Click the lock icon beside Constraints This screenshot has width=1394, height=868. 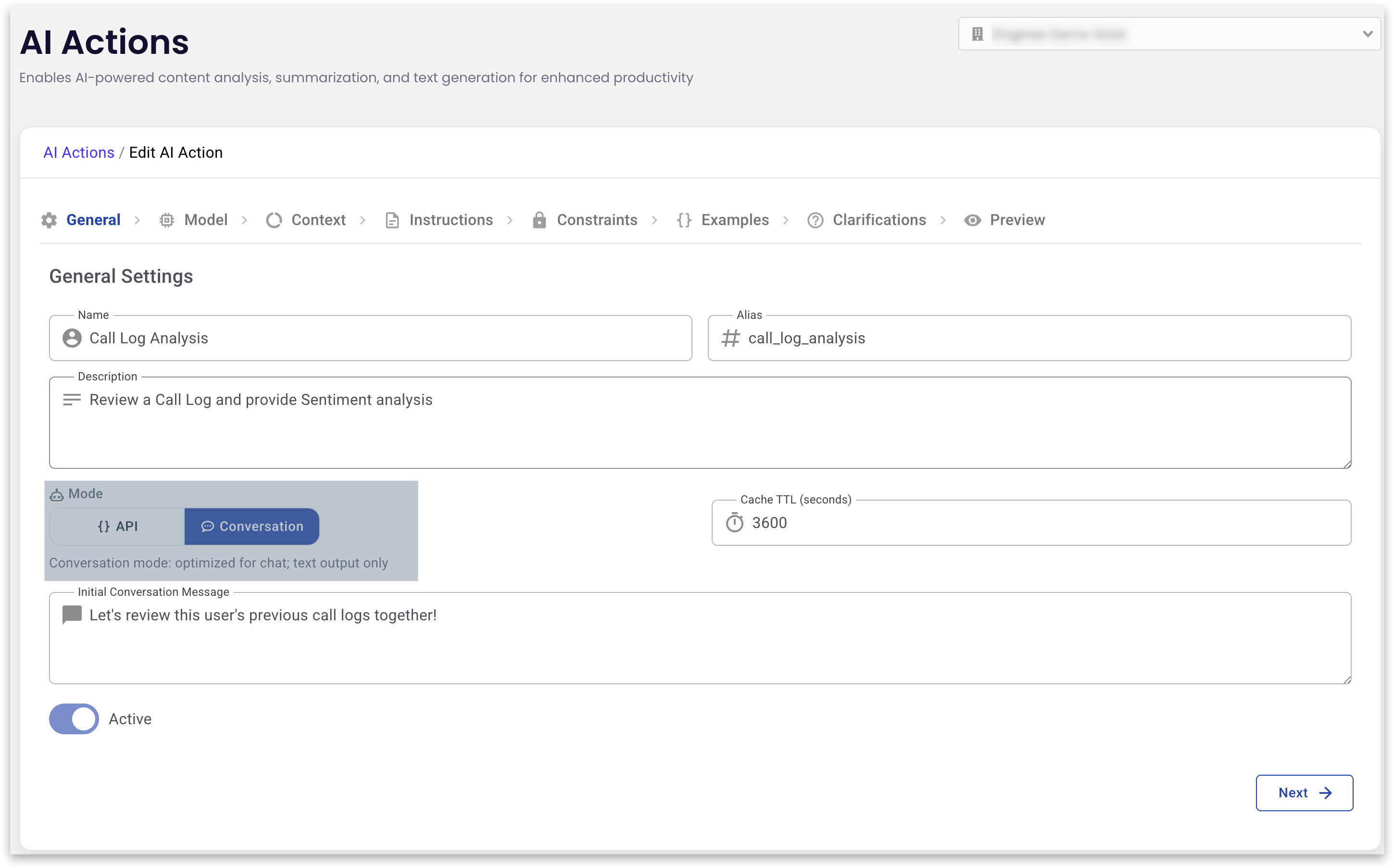point(539,220)
